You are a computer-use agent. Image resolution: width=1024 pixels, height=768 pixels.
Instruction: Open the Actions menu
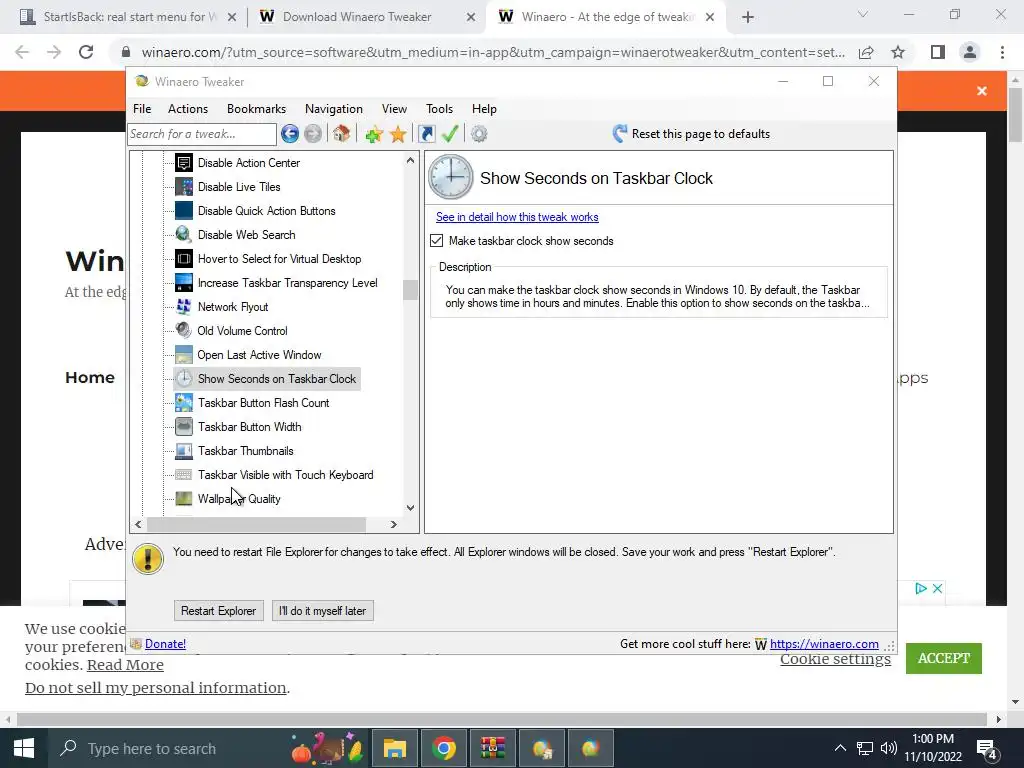pos(187,109)
